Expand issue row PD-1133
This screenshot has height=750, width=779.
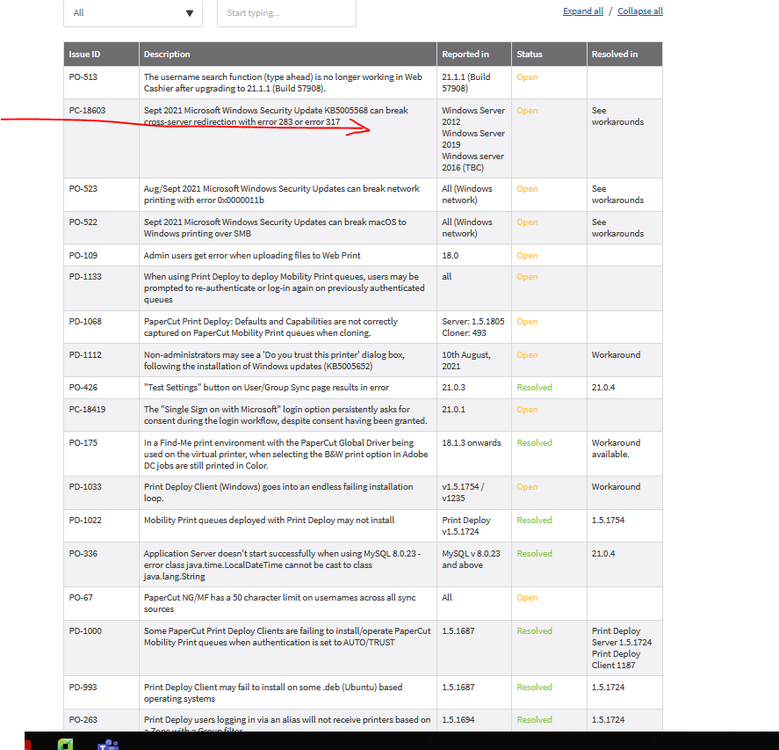pos(363,288)
